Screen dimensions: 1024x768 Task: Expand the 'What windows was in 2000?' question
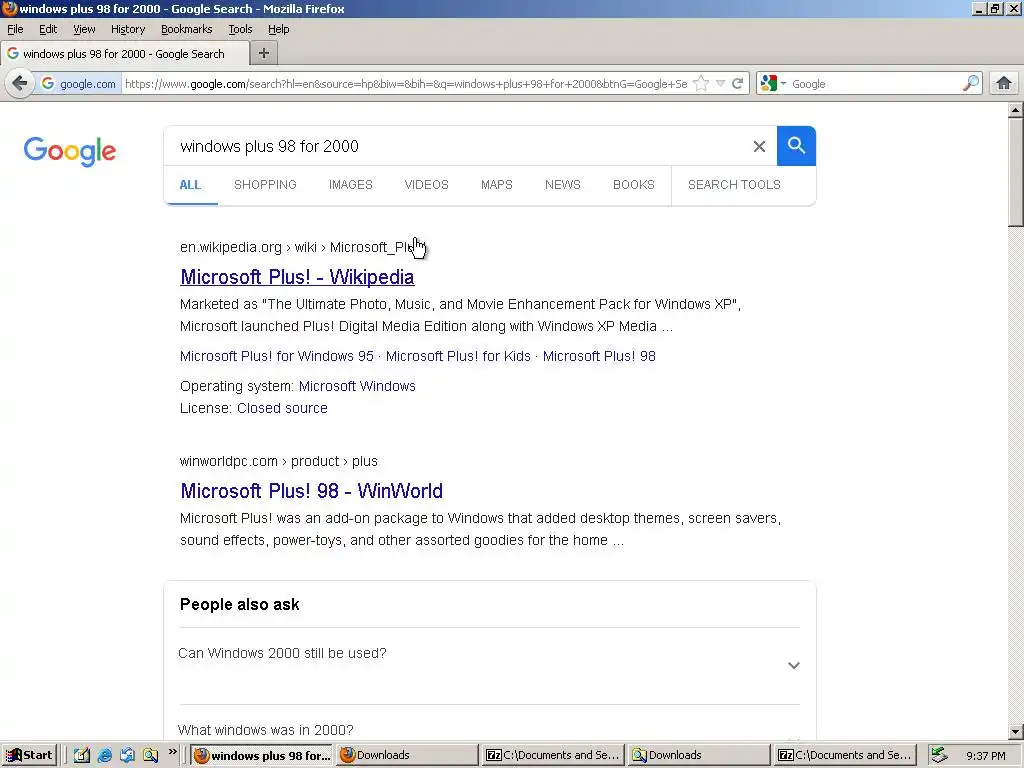pos(266,730)
